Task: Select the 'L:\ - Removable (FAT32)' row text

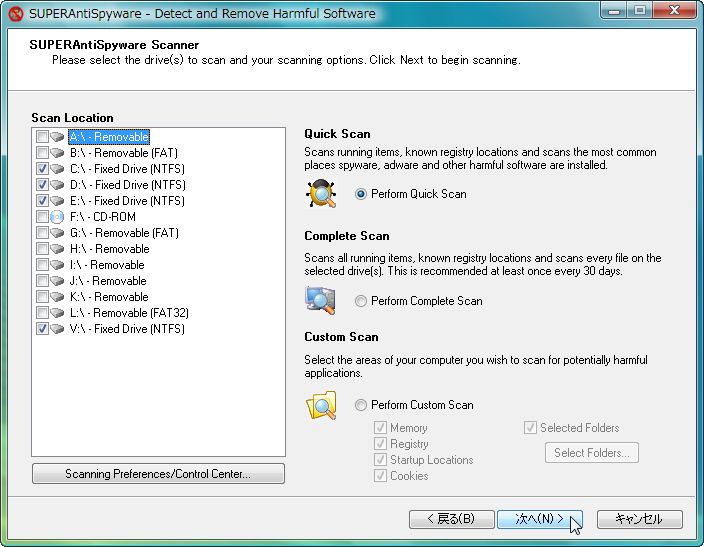Action: [129, 313]
